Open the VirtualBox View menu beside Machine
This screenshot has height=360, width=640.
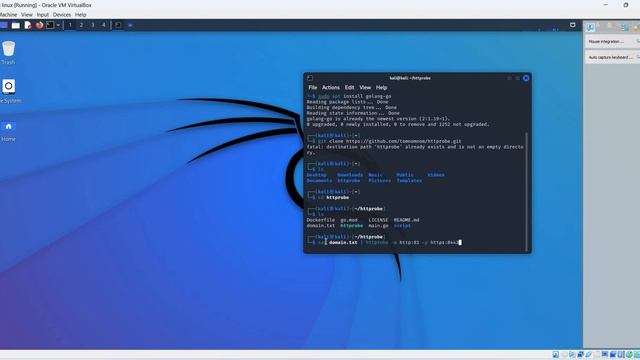click(27, 15)
